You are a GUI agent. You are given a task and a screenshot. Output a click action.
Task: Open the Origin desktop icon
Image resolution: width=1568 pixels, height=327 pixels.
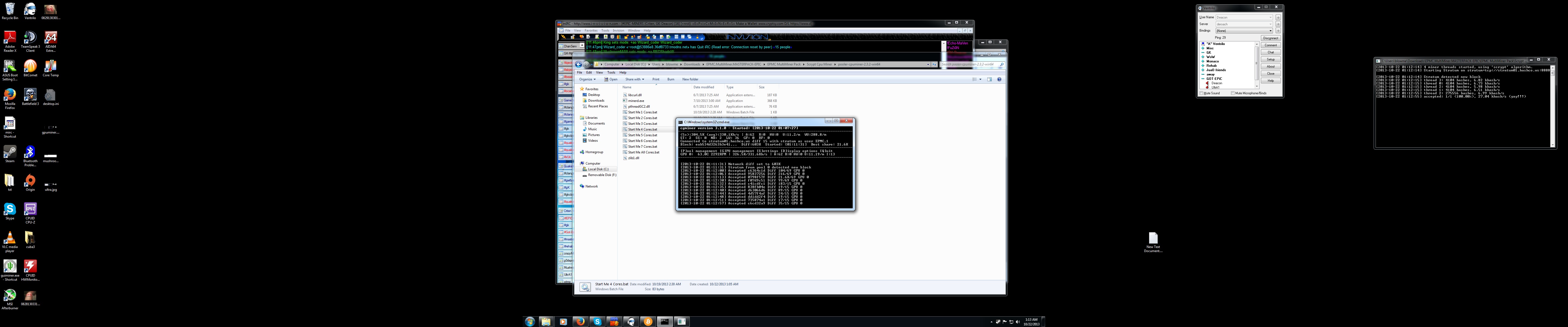pos(30,182)
